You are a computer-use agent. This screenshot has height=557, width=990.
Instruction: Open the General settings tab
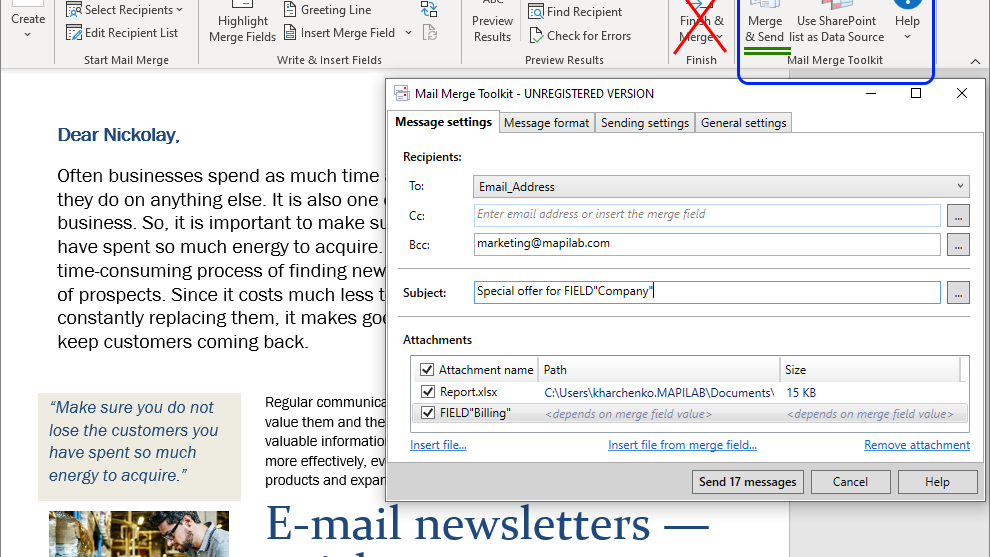point(743,123)
